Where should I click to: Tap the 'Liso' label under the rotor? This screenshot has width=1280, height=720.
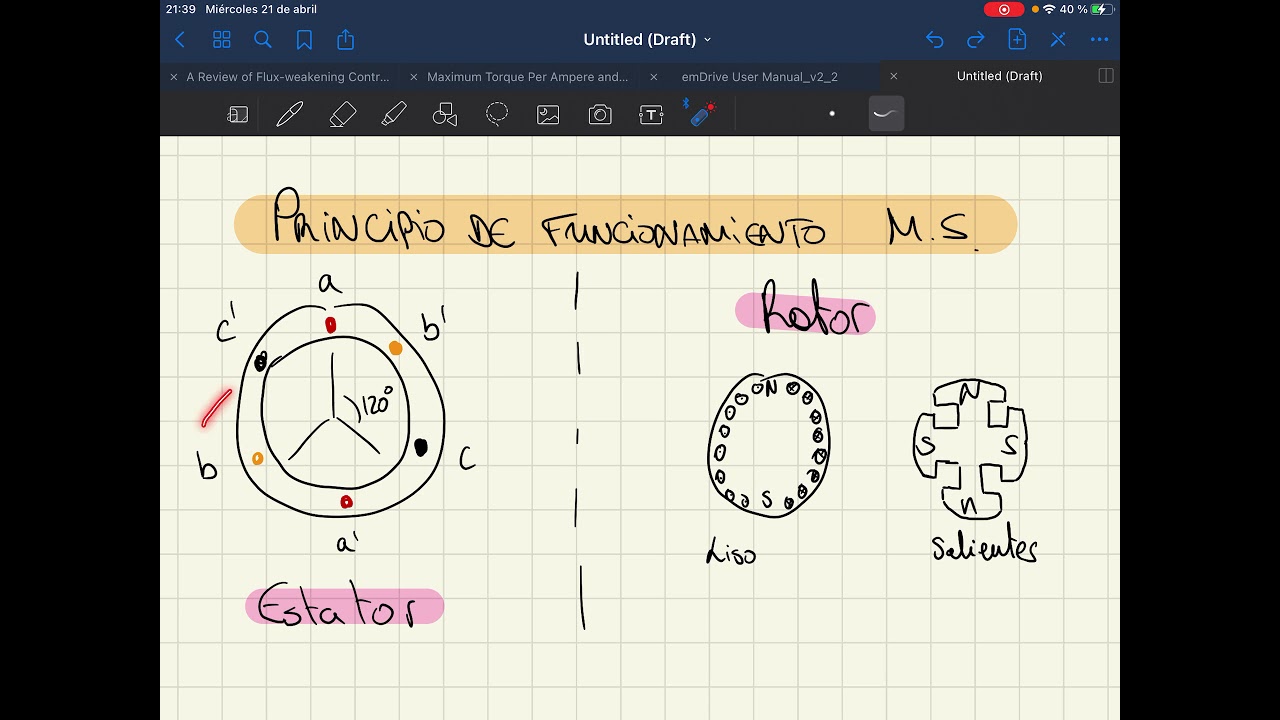pyautogui.click(x=731, y=551)
